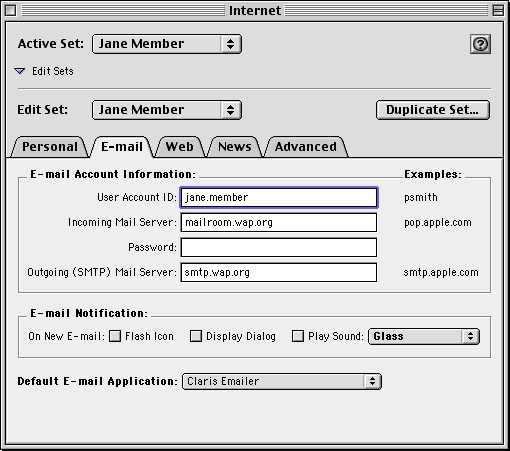Click the window close box in title bar
Image resolution: width=510 pixels, height=451 pixels.
click(11, 11)
